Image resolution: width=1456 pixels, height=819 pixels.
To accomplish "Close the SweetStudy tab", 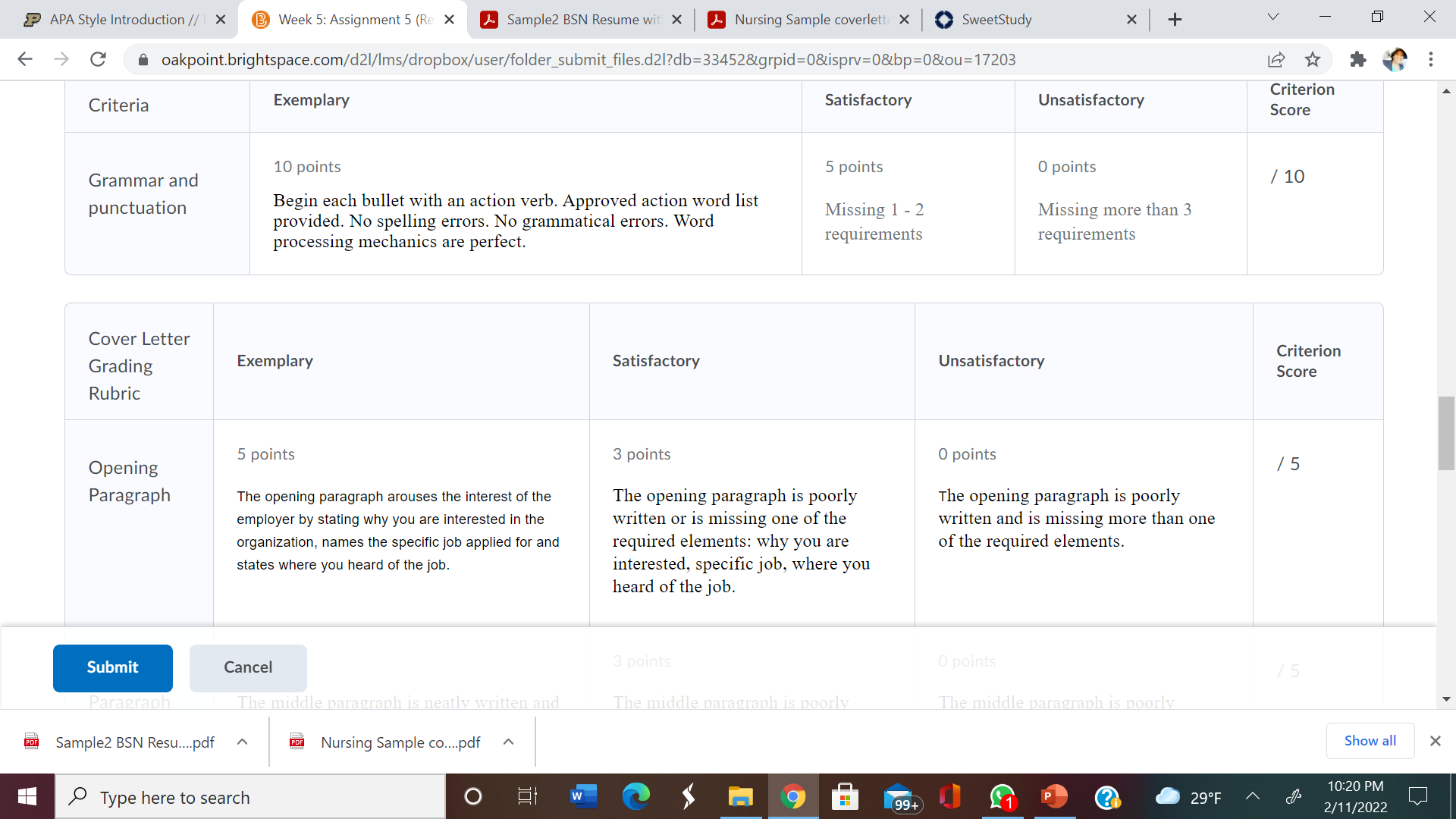I will click(1132, 20).
